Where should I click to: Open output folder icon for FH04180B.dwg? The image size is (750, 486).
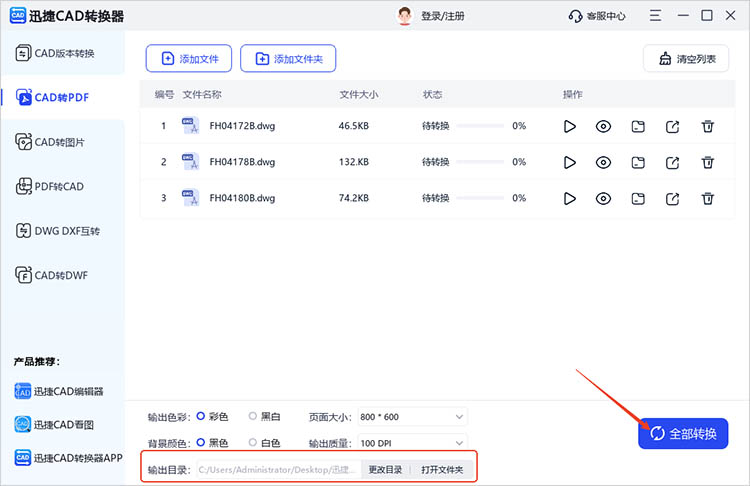[x=638, y=199]
